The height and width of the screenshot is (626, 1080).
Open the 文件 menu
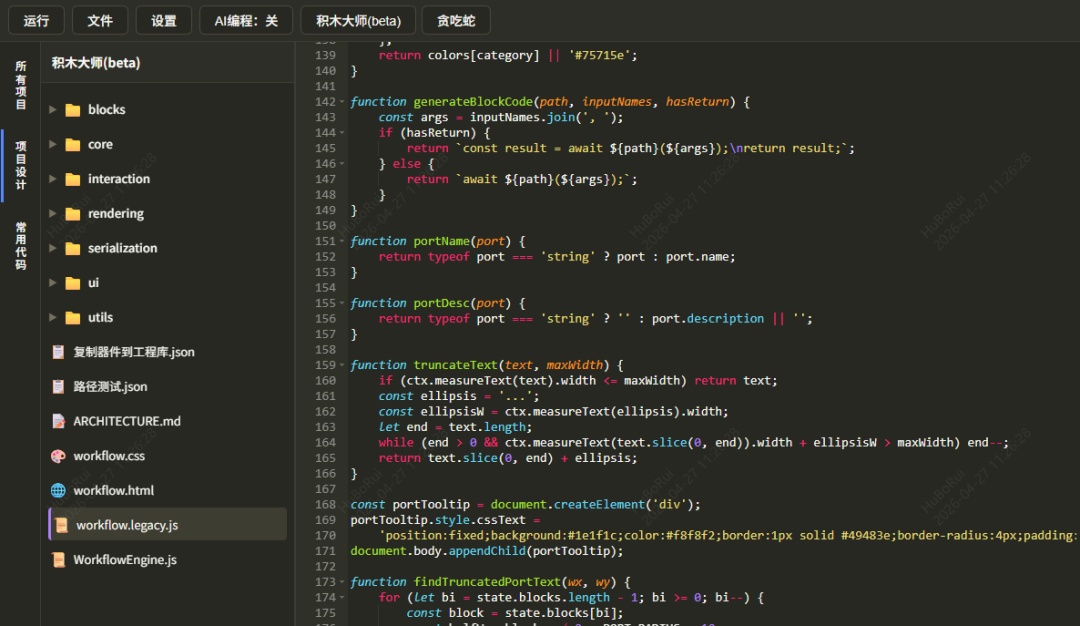(100, 21)
